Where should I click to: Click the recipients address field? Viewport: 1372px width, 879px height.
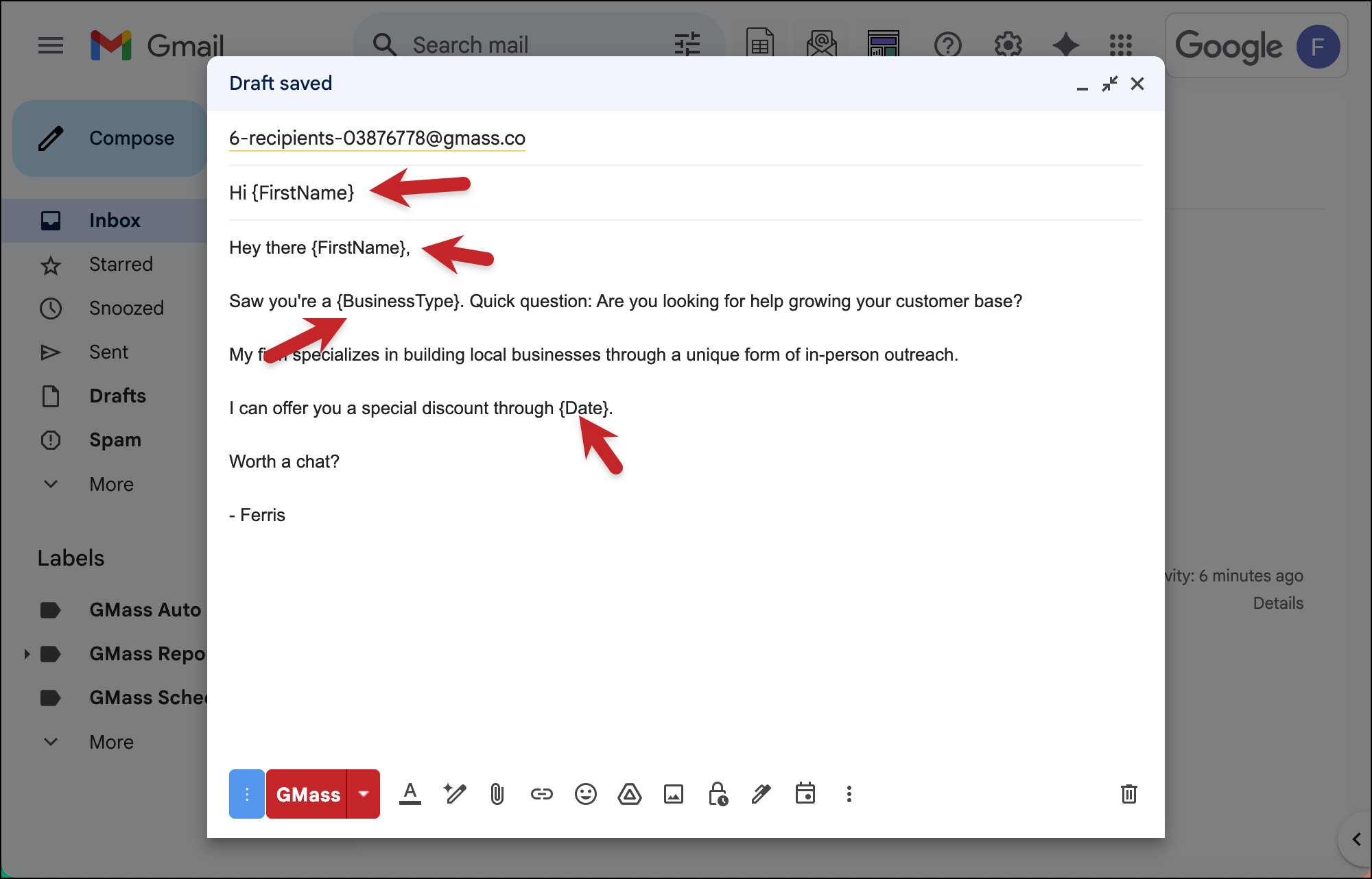tap(377, 138)
